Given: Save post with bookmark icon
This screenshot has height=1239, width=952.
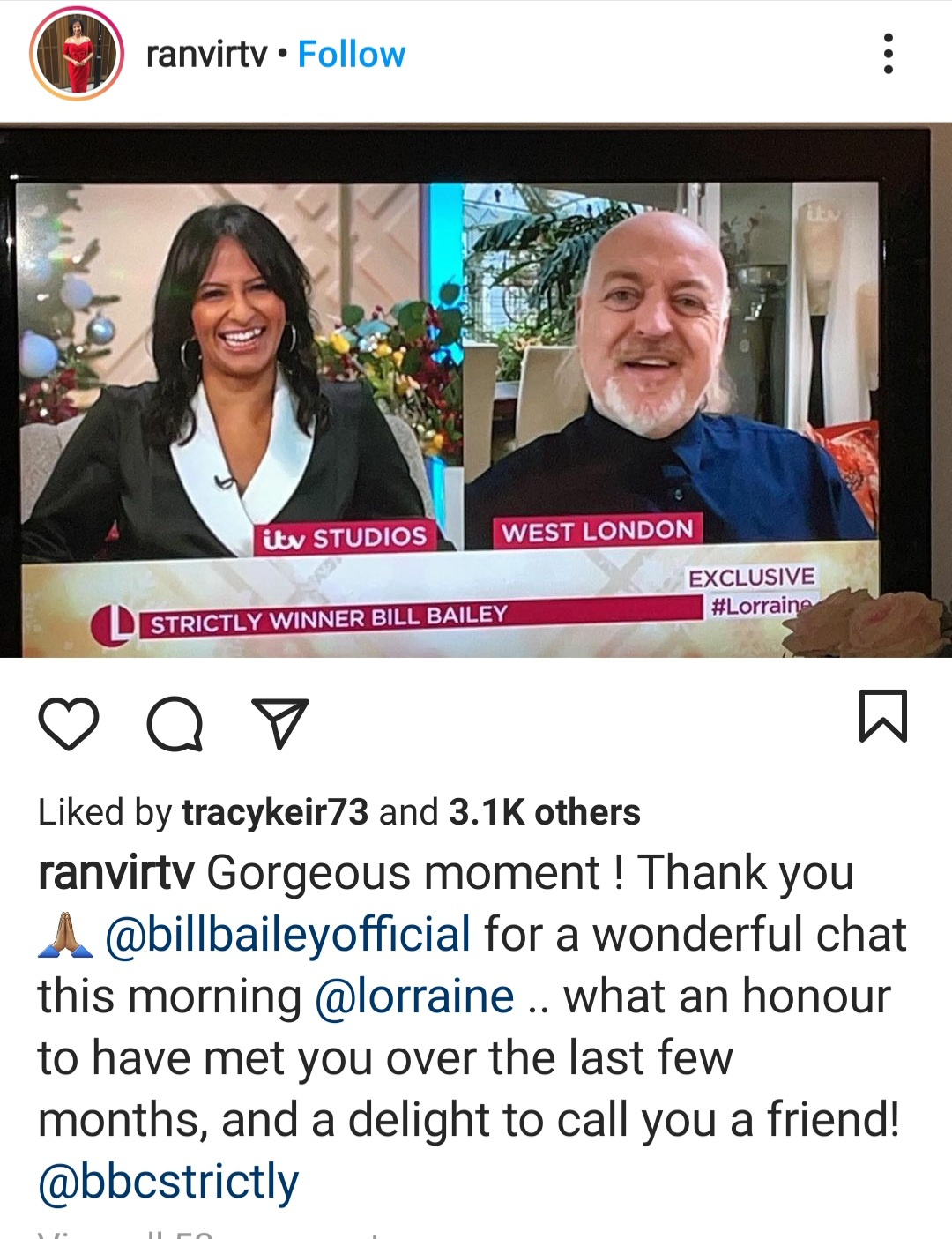Looking at the screenshot, I should click(x=882, y=715).
